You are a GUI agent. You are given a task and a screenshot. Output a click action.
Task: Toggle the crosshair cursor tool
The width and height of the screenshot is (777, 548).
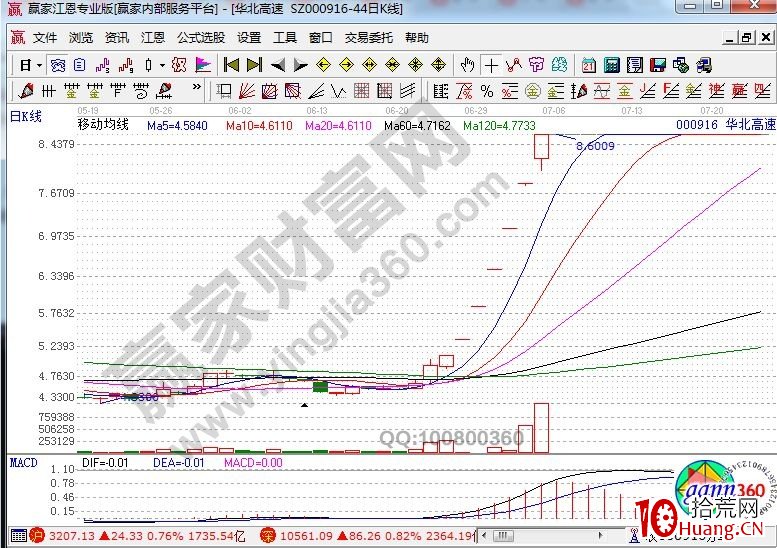pyautogui.click(x=491, y=65)
